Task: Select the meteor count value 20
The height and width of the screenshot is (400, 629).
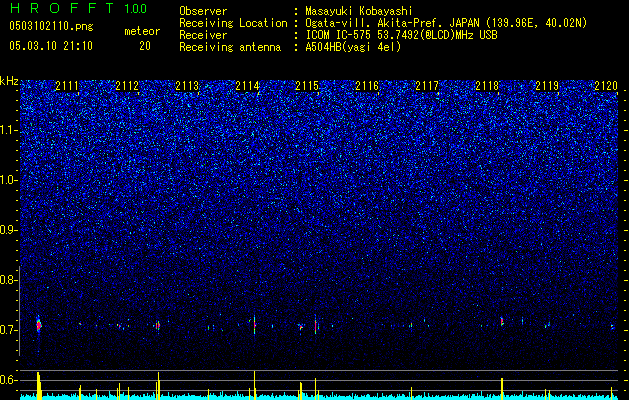Action: pyautogui.click(x=145, y=46)
